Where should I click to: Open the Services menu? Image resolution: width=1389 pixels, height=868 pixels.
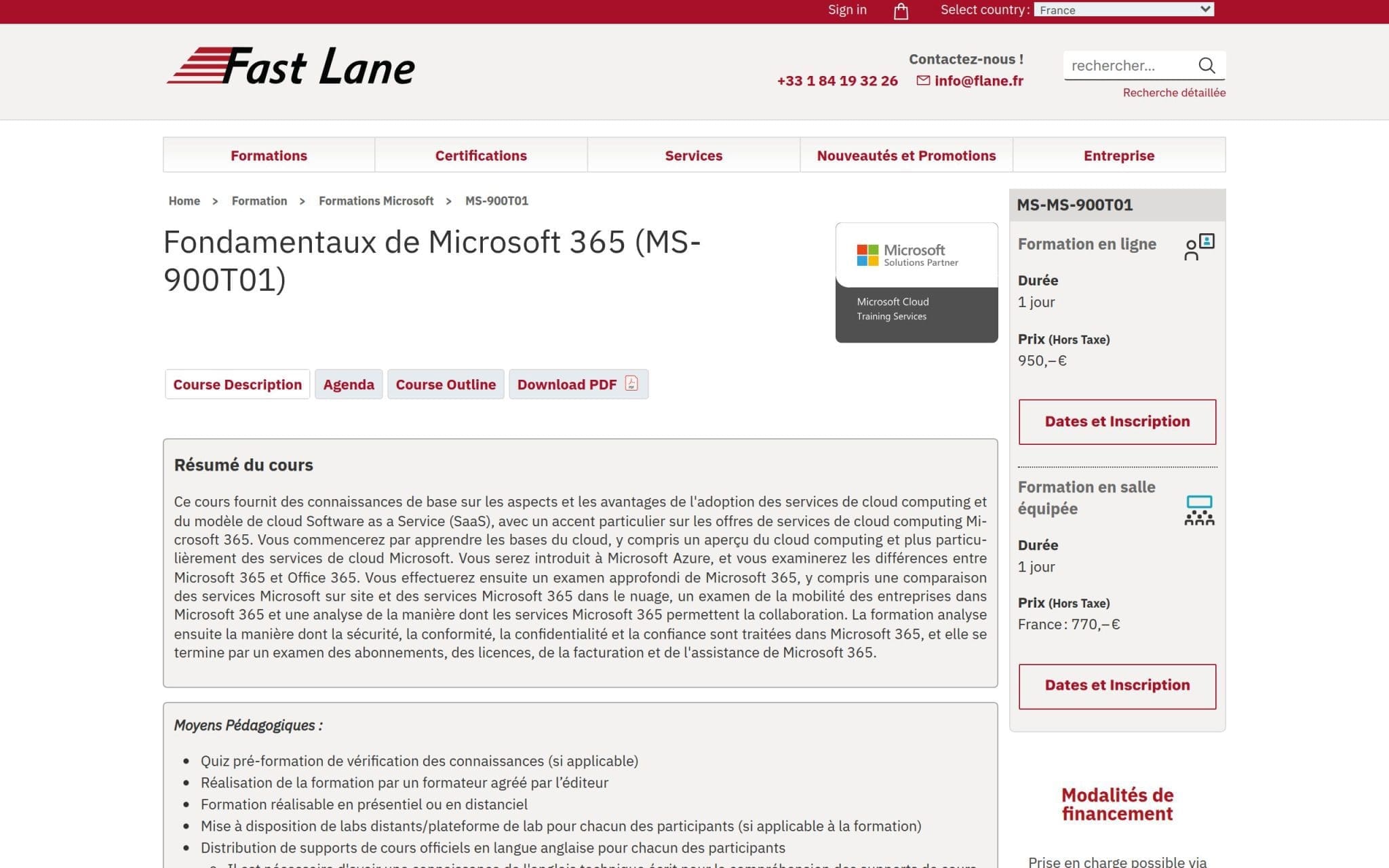click(693, 155)
